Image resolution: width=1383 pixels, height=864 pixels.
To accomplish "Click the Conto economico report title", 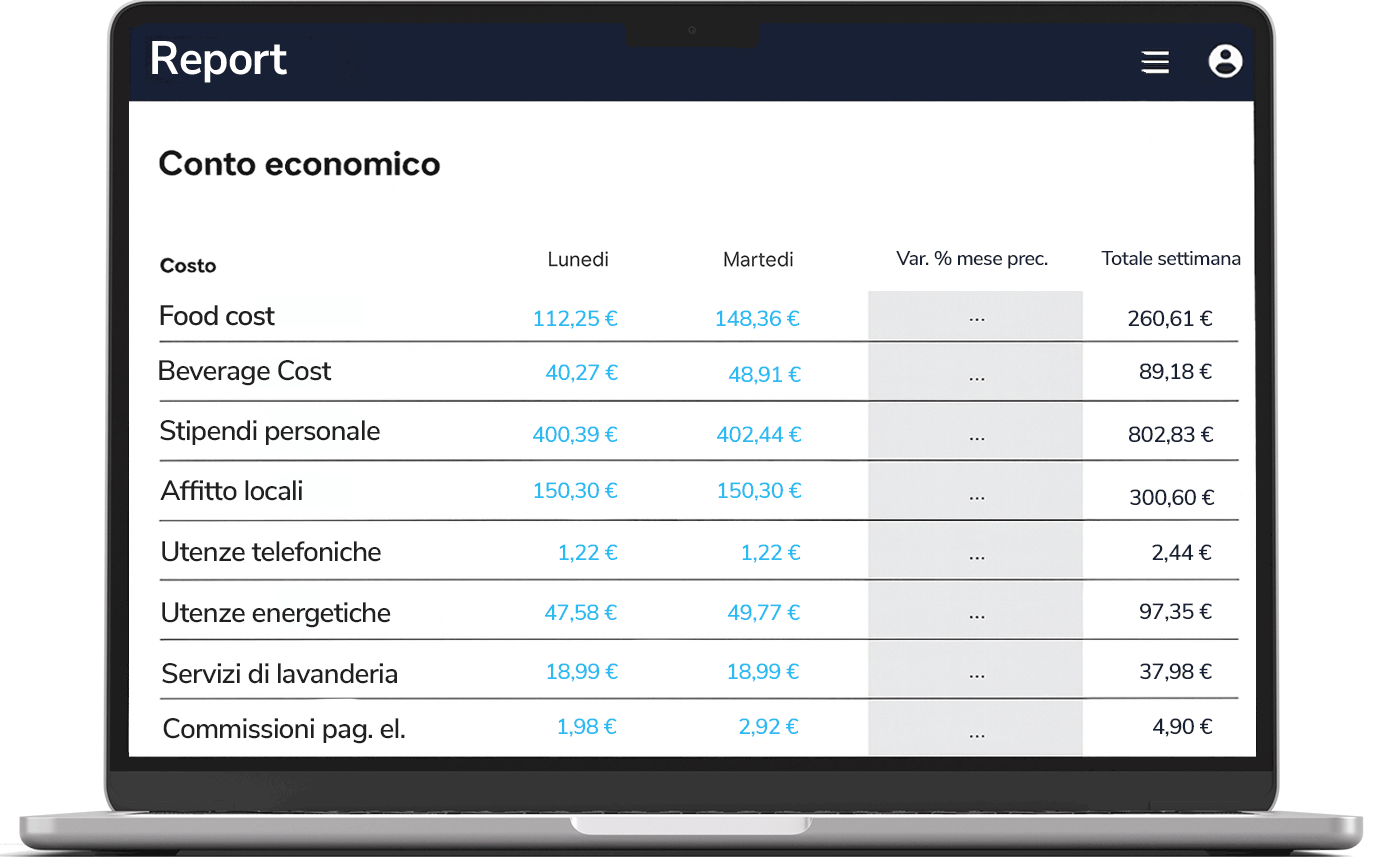I will point(299,163).
